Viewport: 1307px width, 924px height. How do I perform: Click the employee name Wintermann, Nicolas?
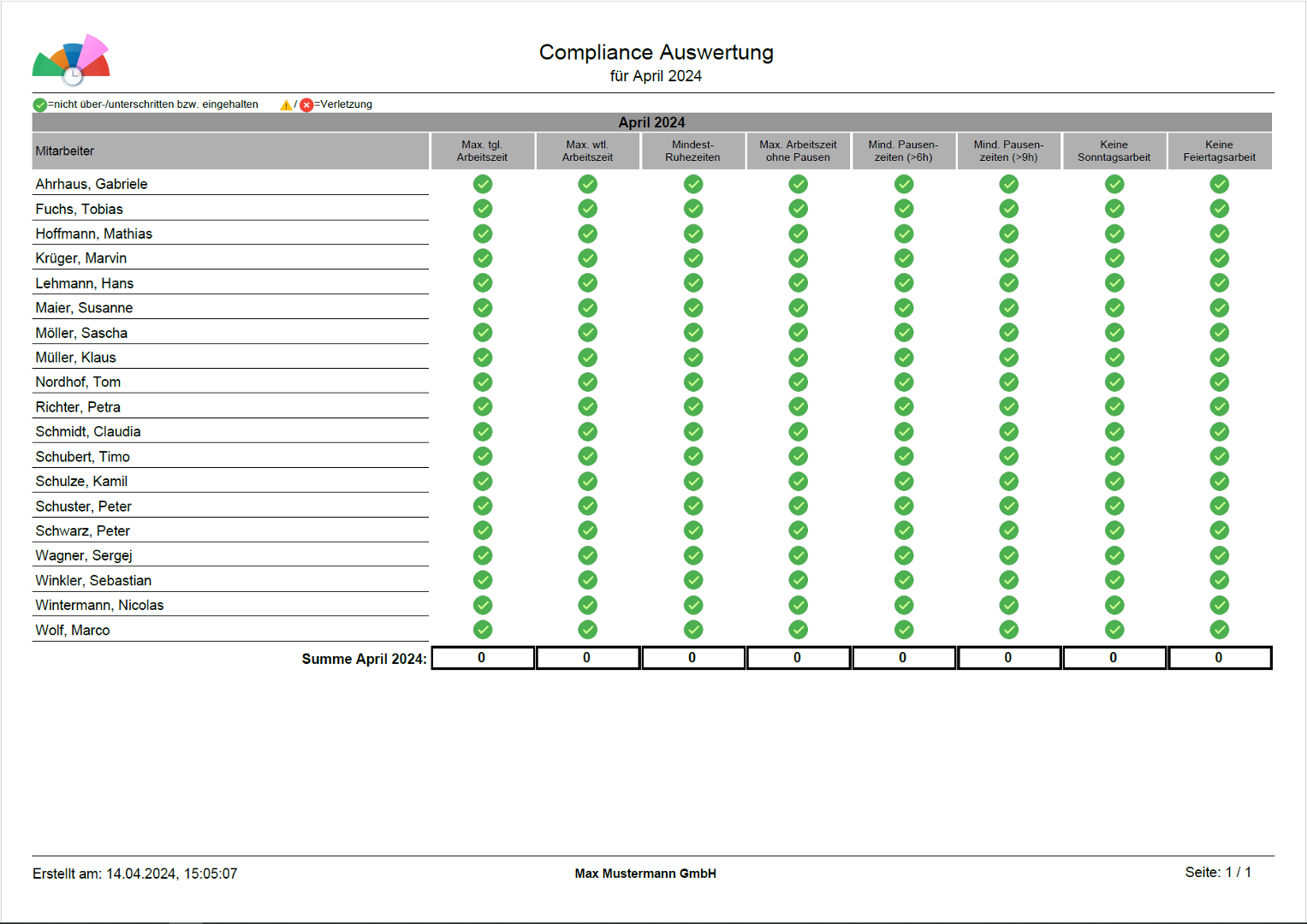point(99,605)
